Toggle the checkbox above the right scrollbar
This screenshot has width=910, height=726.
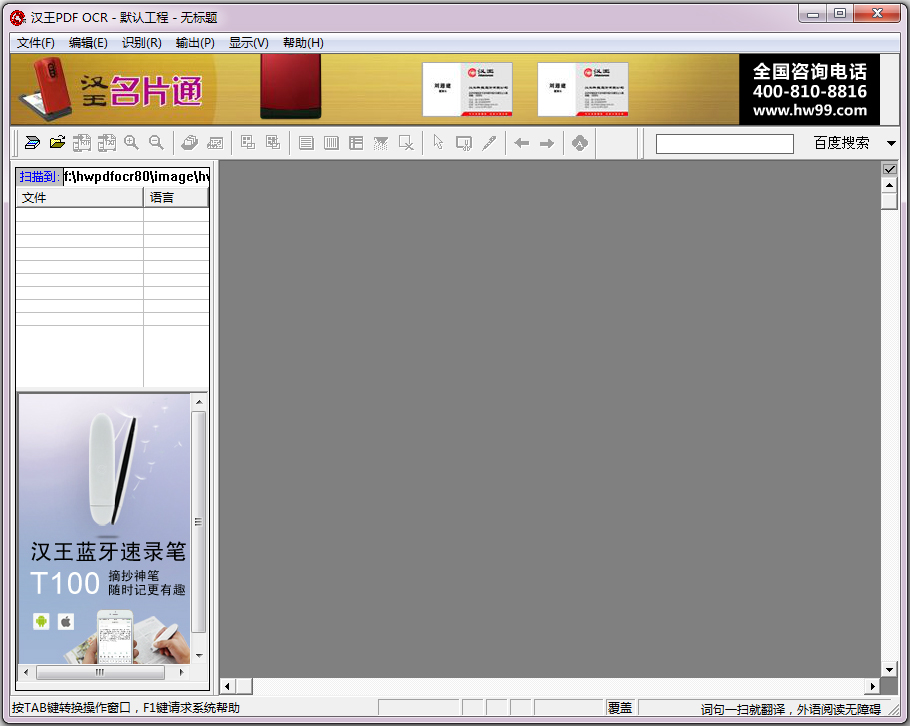click(x=889, y=169)
